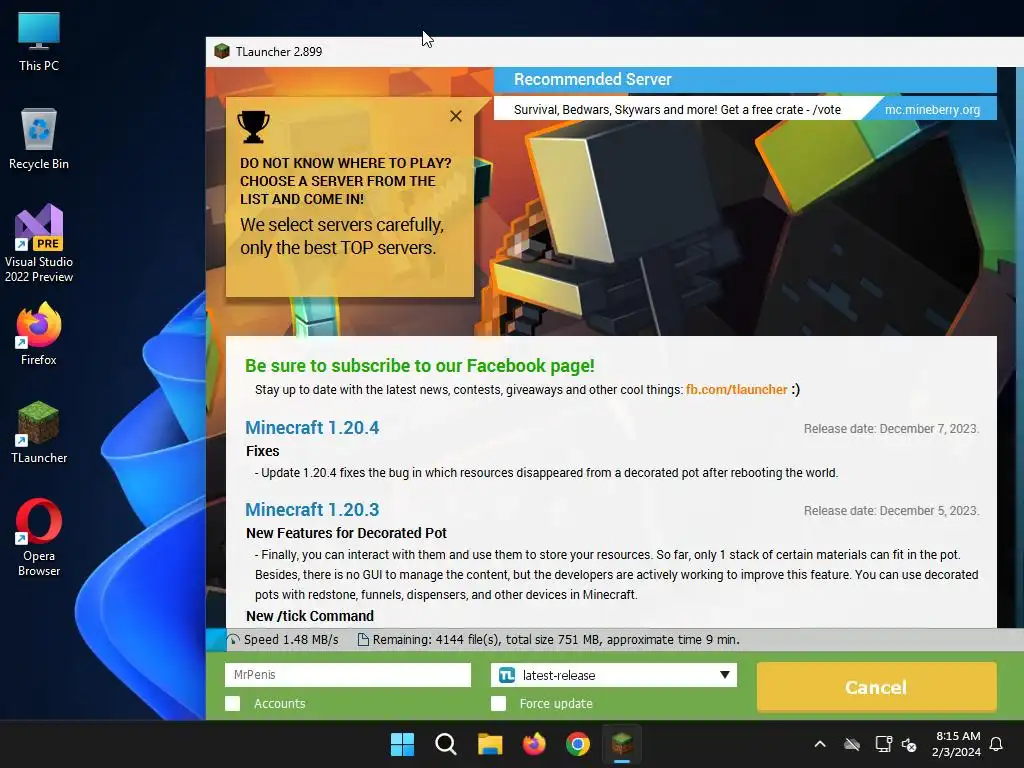The height and width of the screenshot is (768, 1024).
Task: Toggle the Force update checkbox
Action: (x=498, y=703)
